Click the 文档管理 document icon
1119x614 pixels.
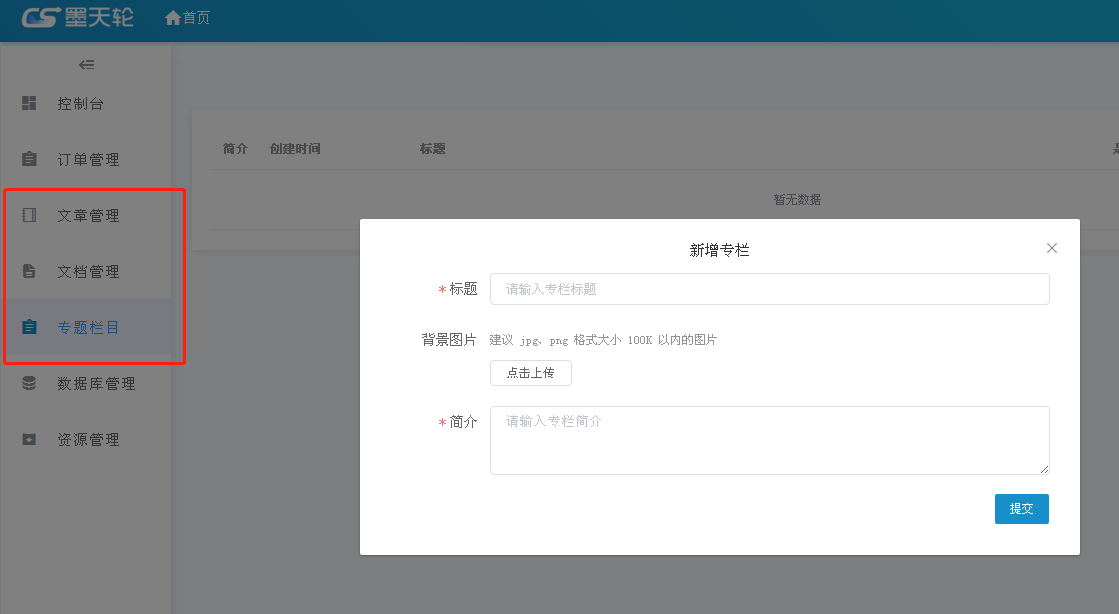click(29, 271)
